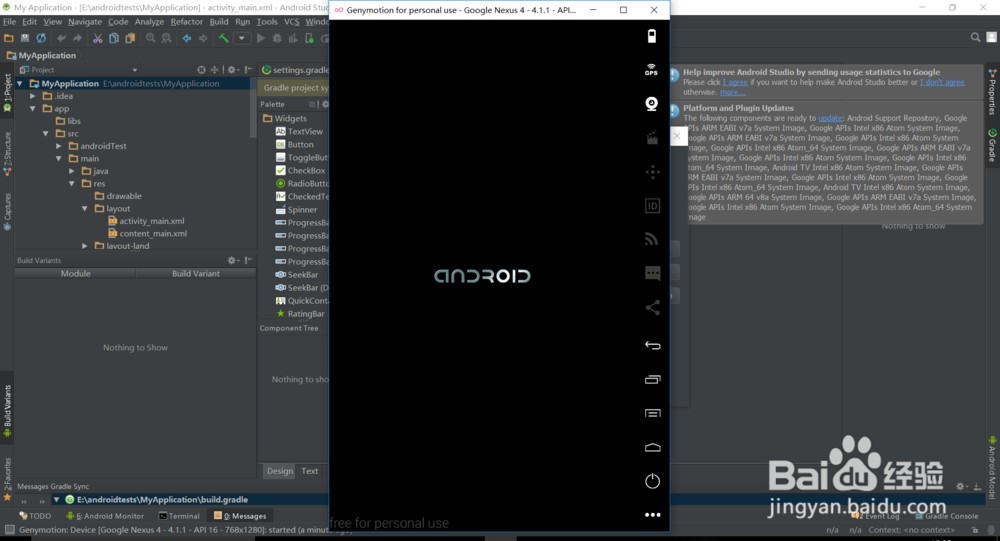Tap the Genymotion menu button
Image resolution: width=1000 pixels, height=541 pixels.
652,413
